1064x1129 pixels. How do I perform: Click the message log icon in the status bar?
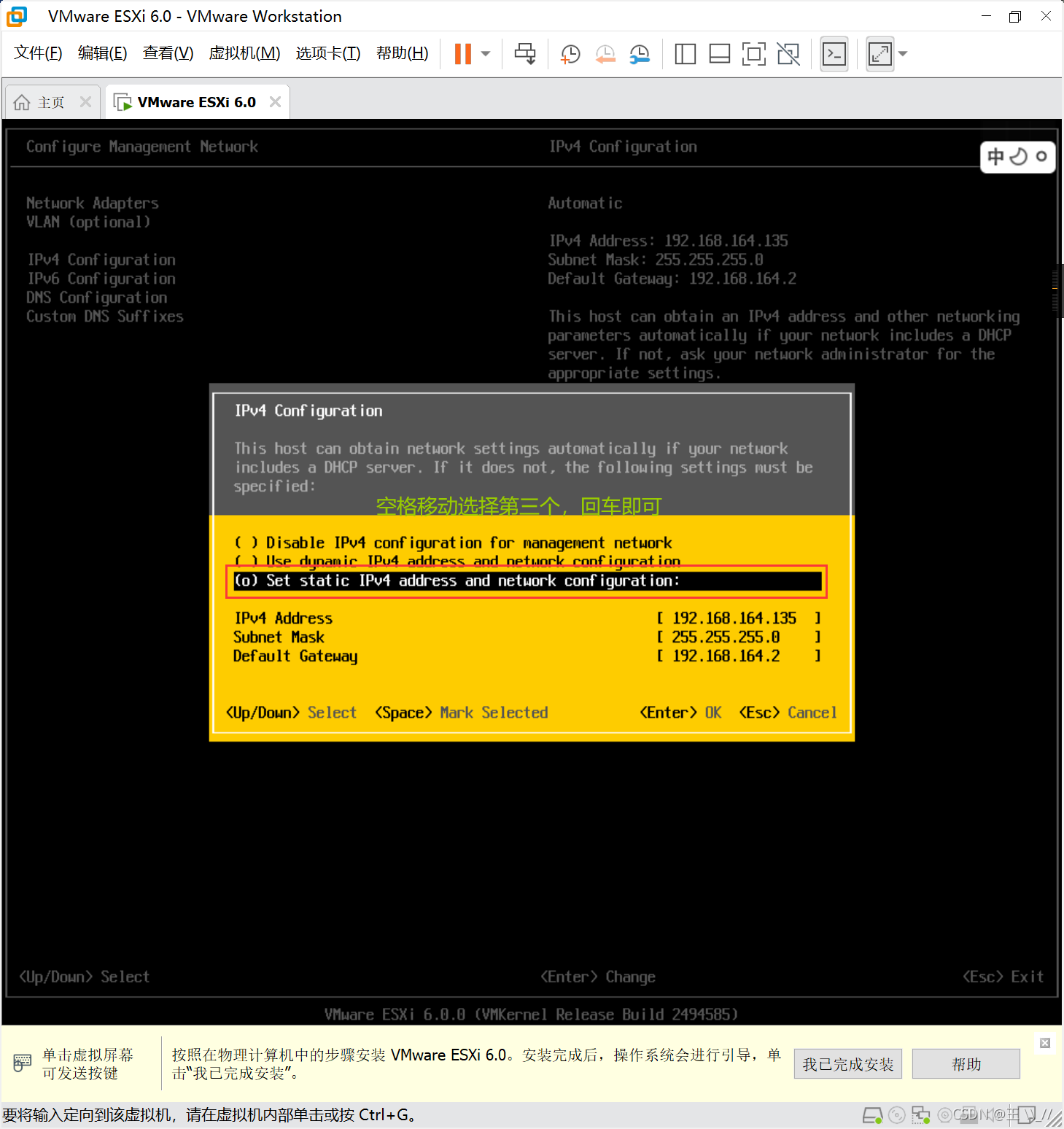[x=1028, y=1115]
